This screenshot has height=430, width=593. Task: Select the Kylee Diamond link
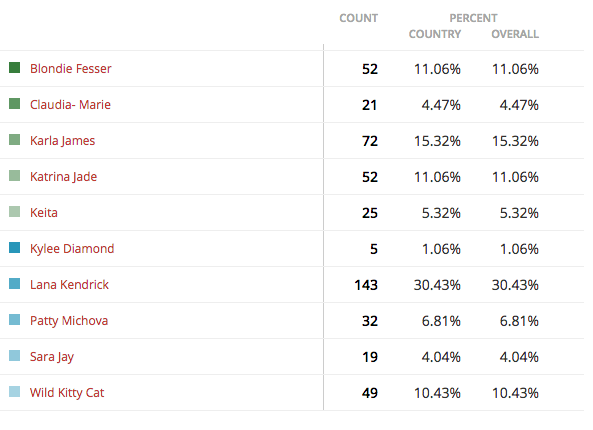click(72, 249)
